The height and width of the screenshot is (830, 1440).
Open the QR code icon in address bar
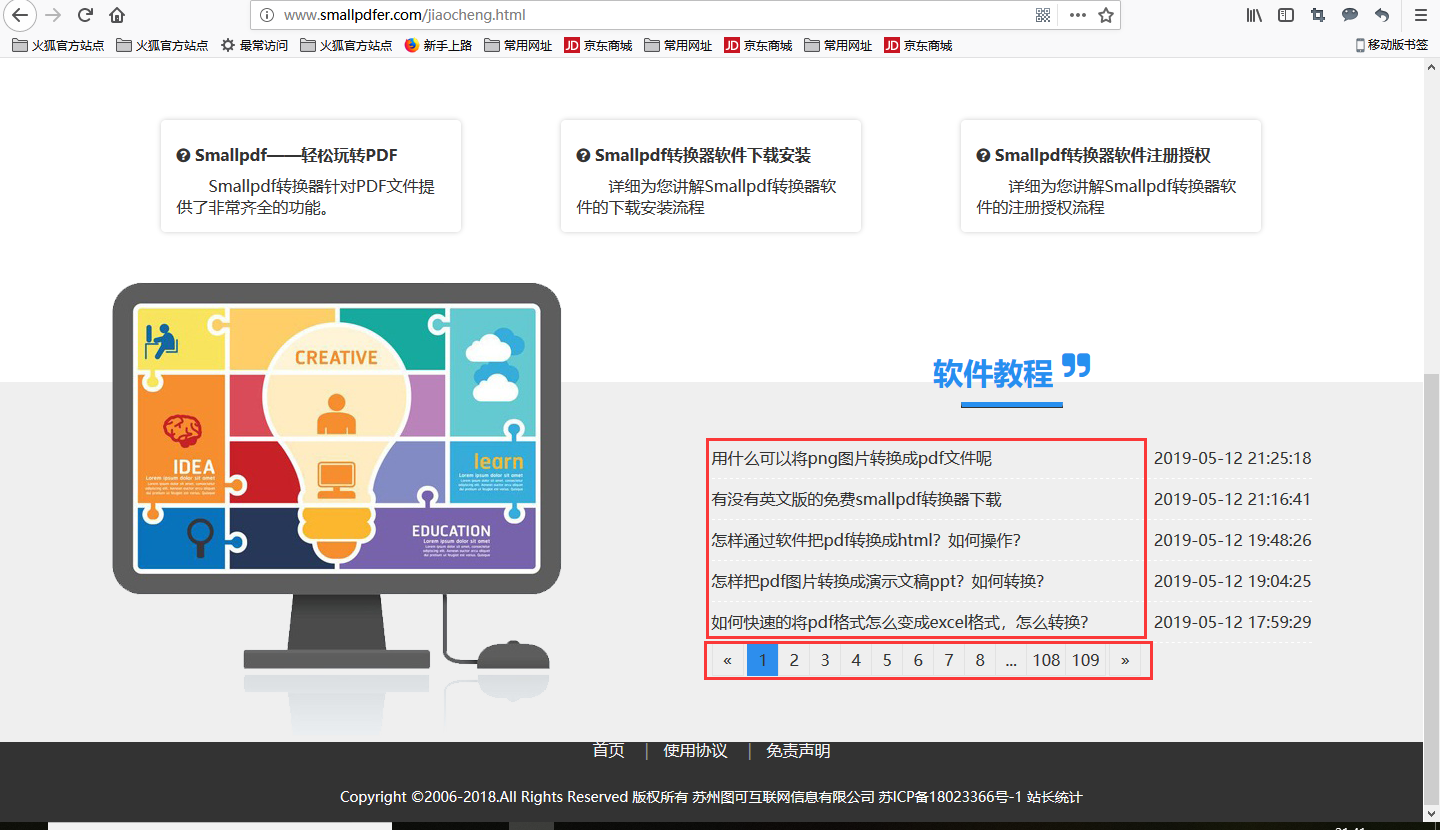point(1043,15)
